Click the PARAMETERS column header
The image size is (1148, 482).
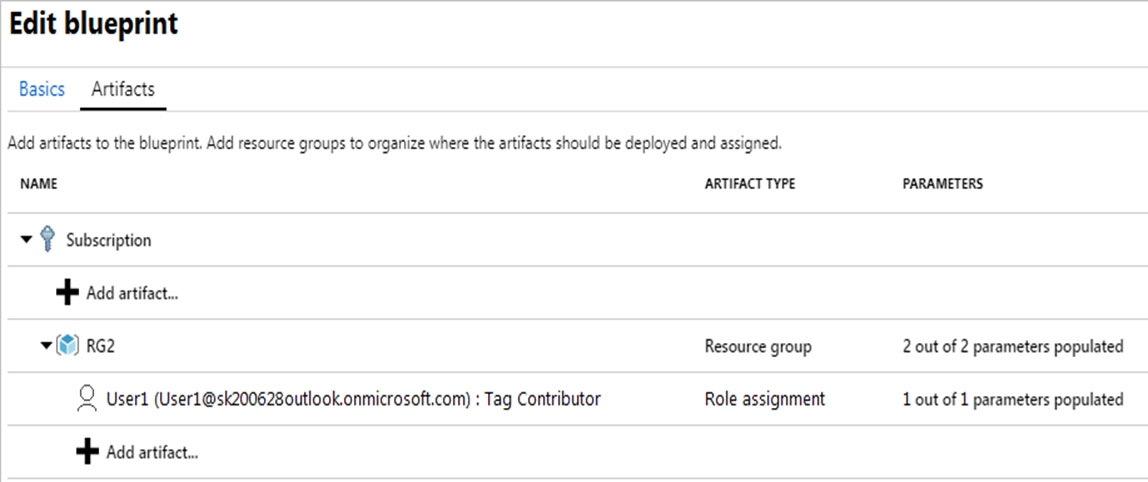click(942, 184)
